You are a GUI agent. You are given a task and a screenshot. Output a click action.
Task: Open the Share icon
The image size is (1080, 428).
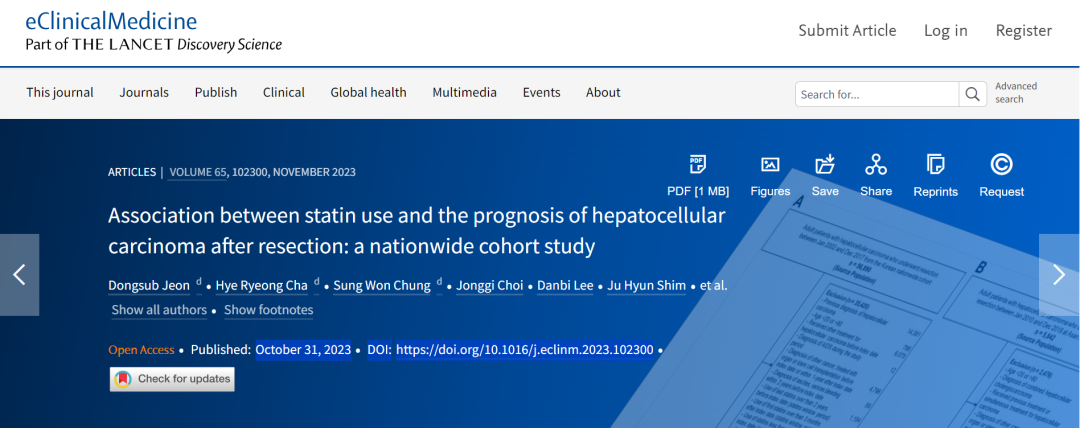coord(876,165)
